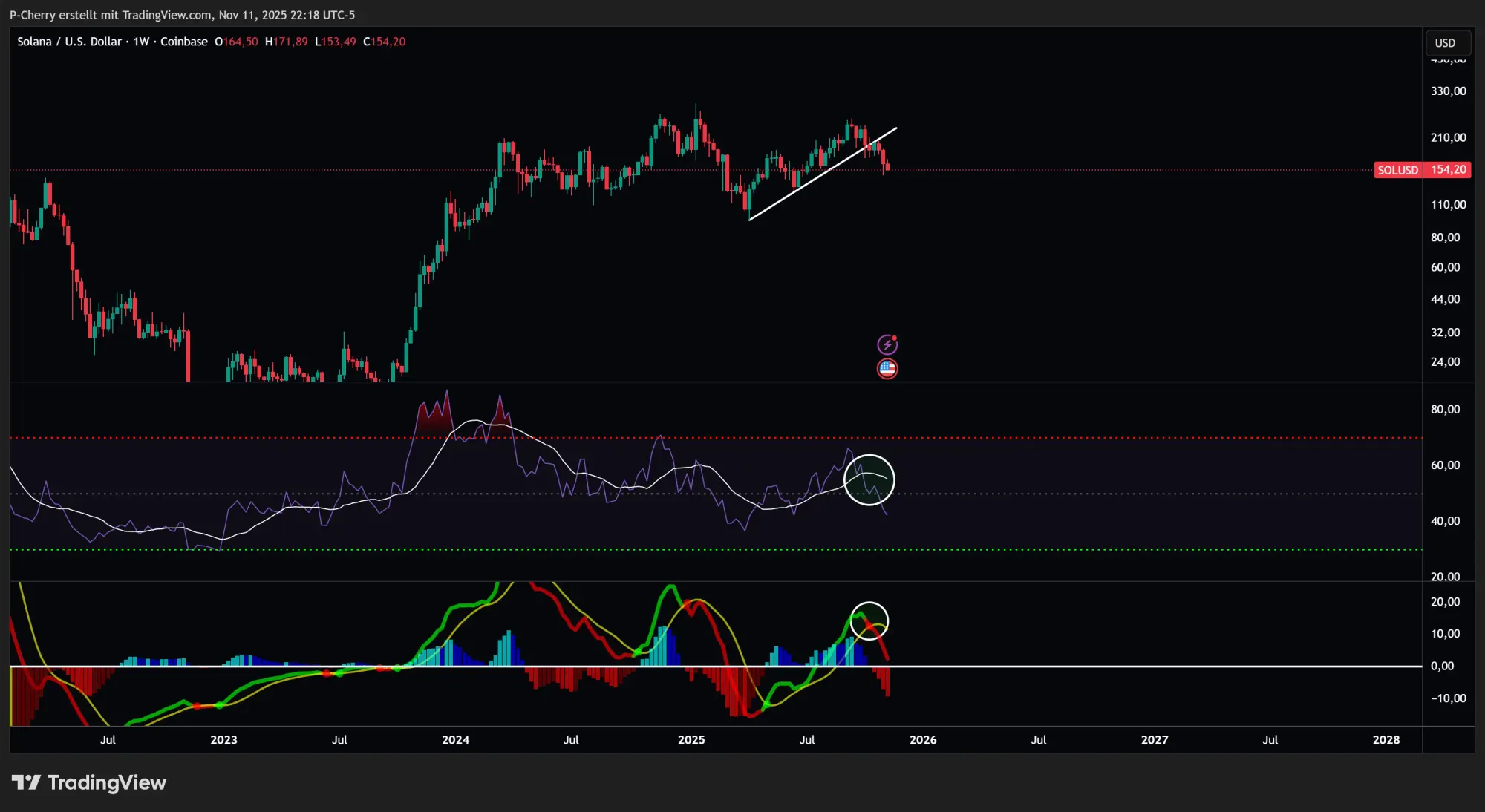Click the red notification dot on the lightning icon
This screenshot has height=812, width=1485.
pos(895,336)
